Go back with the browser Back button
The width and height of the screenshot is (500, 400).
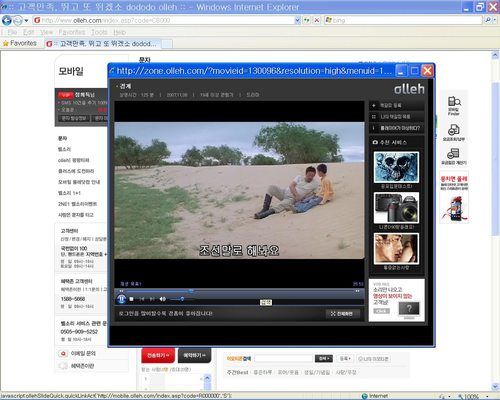pyautogui.click(x=7, y=20)
